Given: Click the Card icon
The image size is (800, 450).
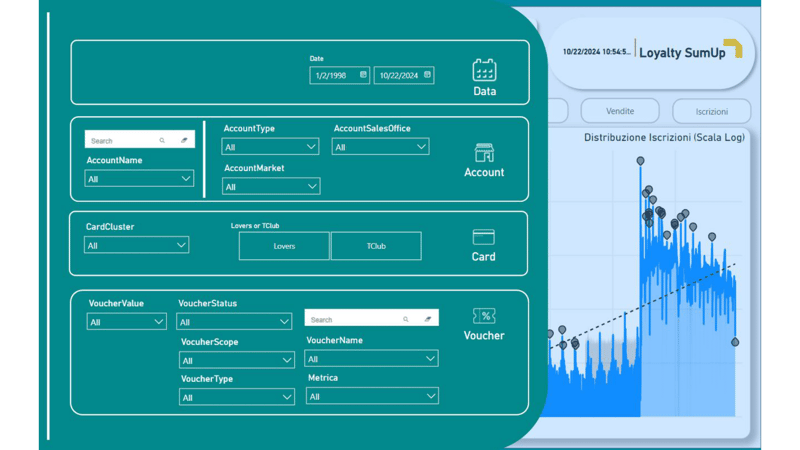Looking at the screenshot, I should (483, 237).
